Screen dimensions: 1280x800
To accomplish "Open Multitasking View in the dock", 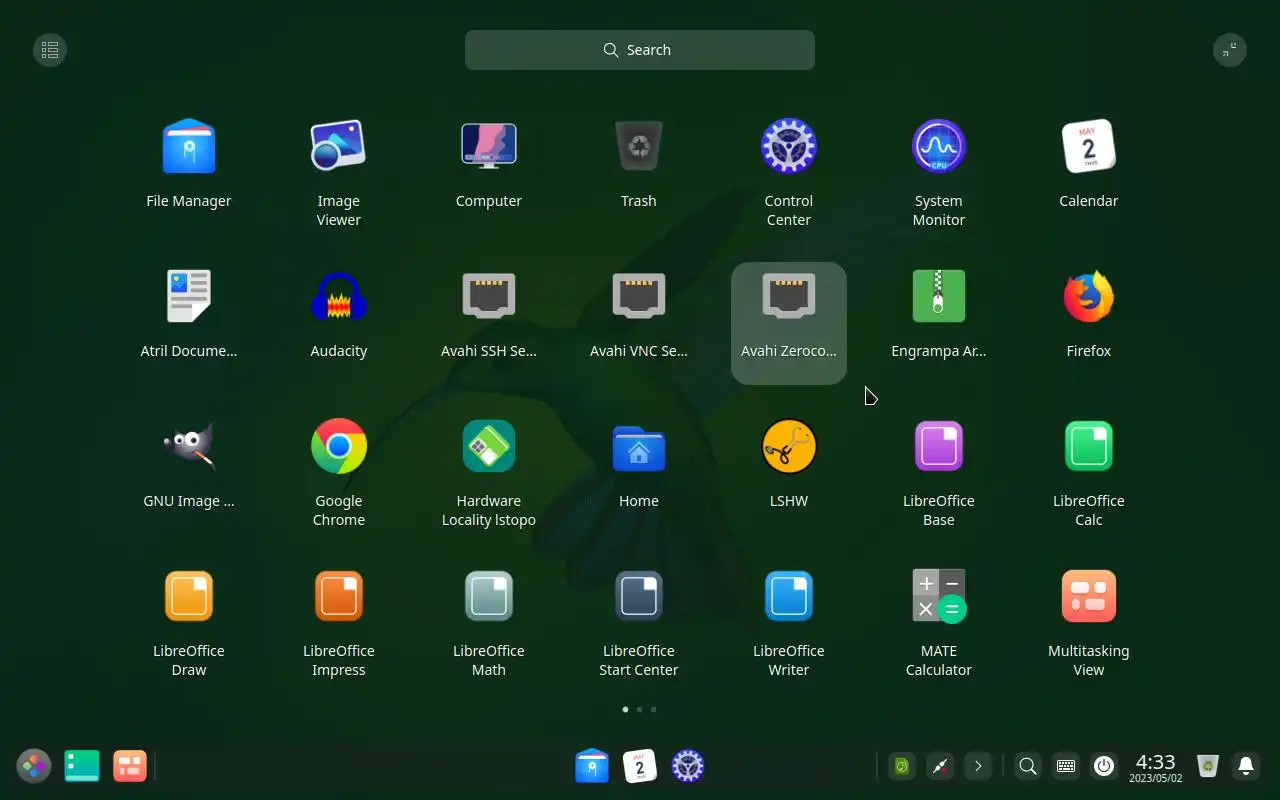I will (x=130, y=766).
